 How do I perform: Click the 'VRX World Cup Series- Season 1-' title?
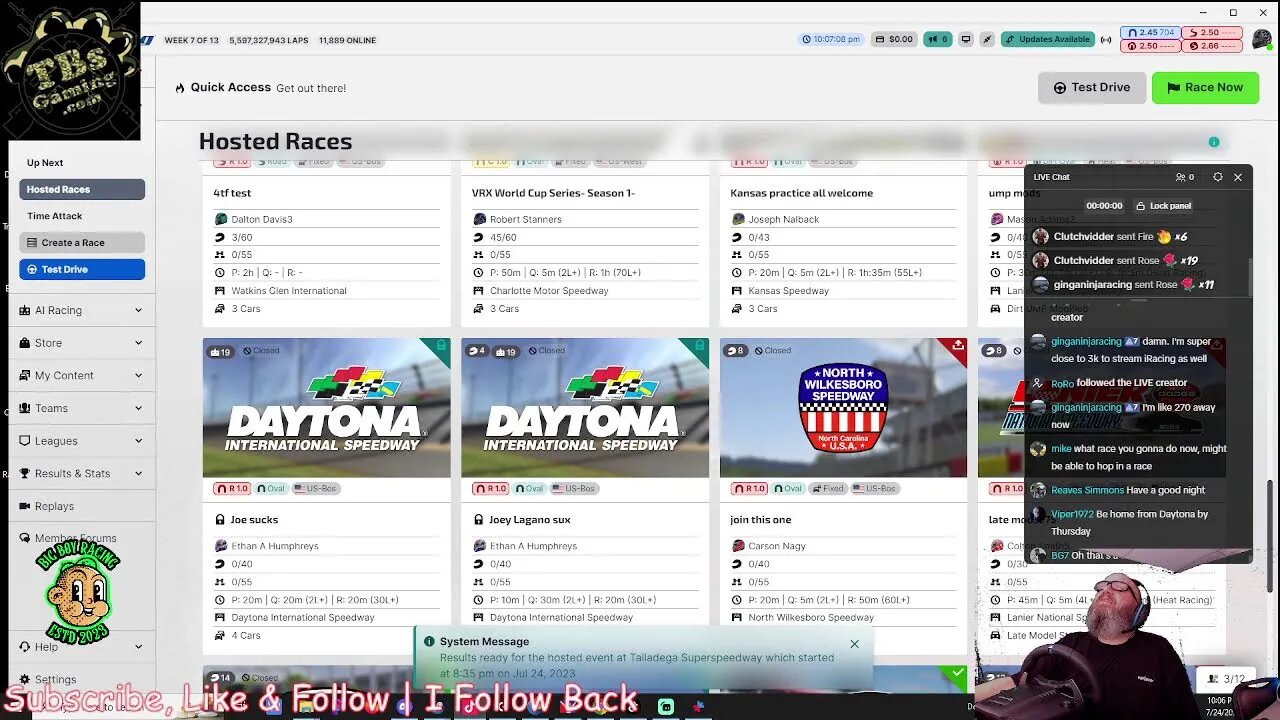point(553,193)
